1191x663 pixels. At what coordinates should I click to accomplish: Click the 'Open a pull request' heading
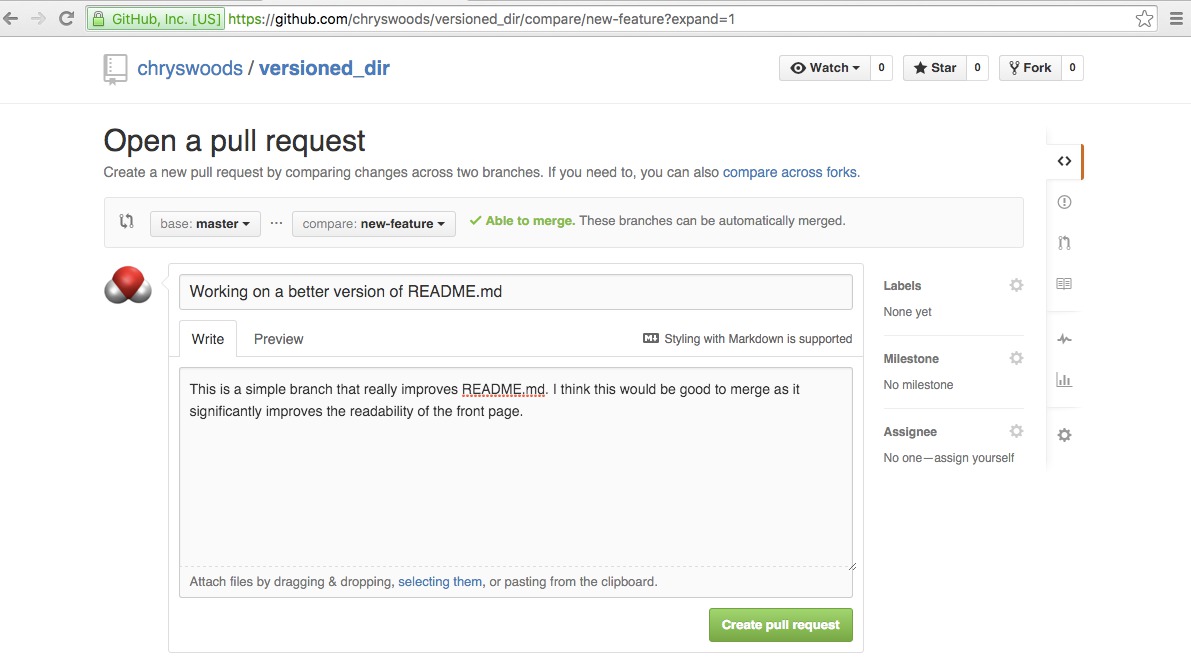(234, 141)
